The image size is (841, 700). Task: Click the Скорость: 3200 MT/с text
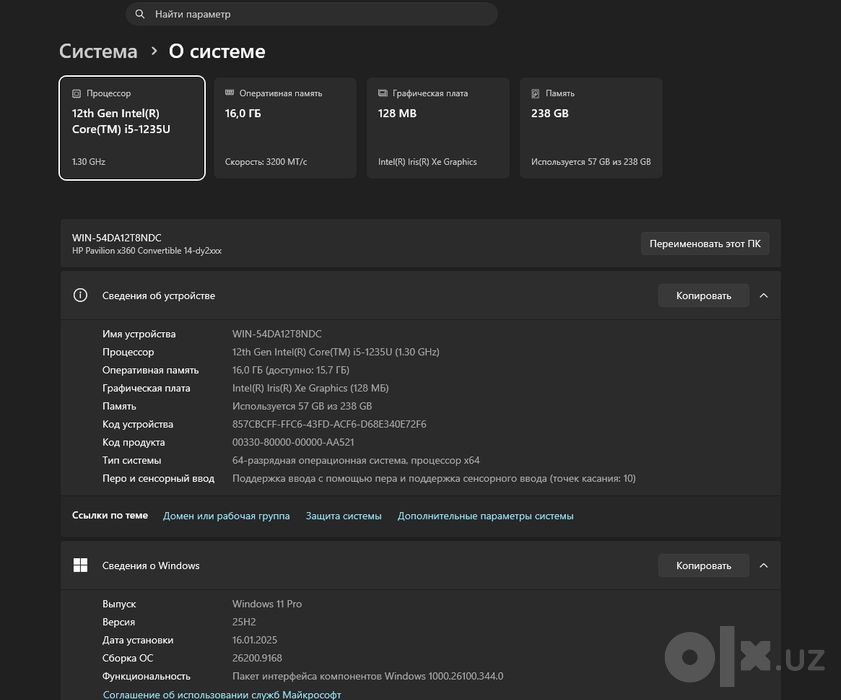pos(266,161)
